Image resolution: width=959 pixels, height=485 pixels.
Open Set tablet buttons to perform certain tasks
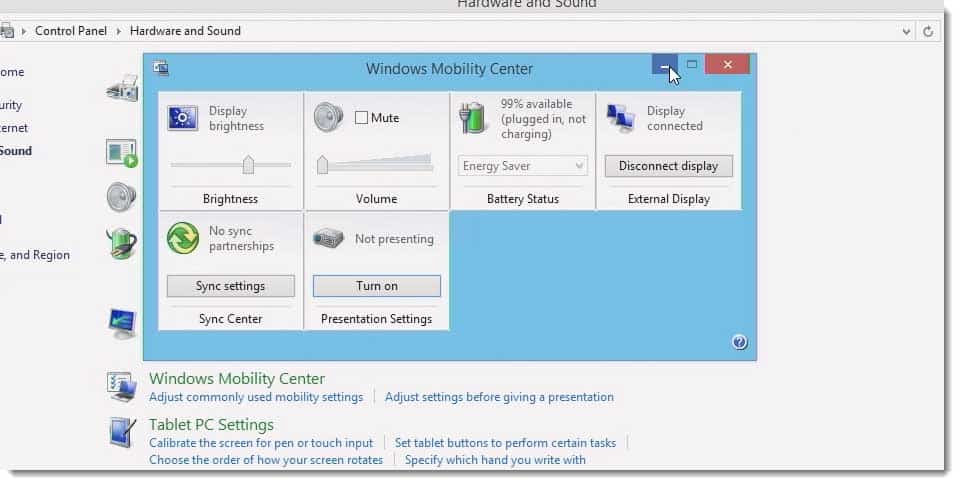pos(505,443)
